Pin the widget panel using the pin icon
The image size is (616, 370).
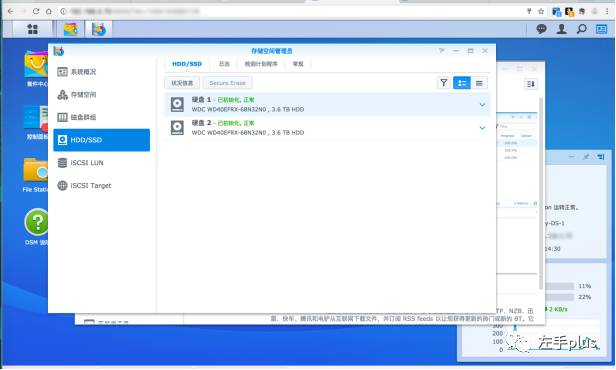[586, 157]
